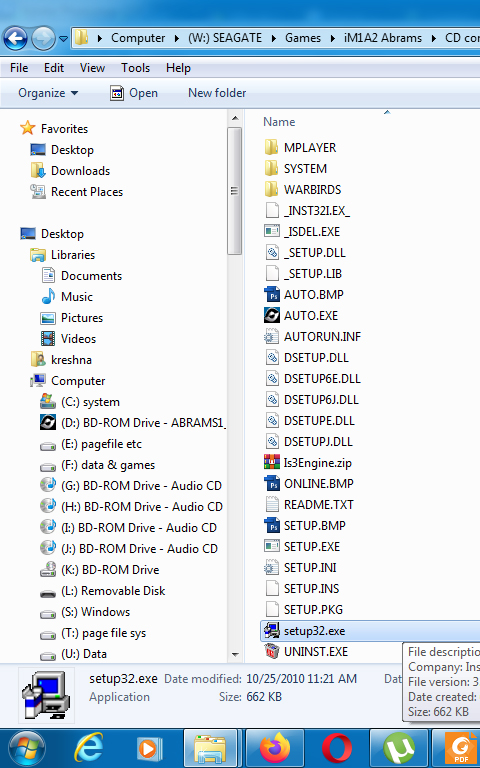Select SETUP.INI file icon
Image resolution: width=480 pixels, height=768 pixels.
[x=271, y=568]
